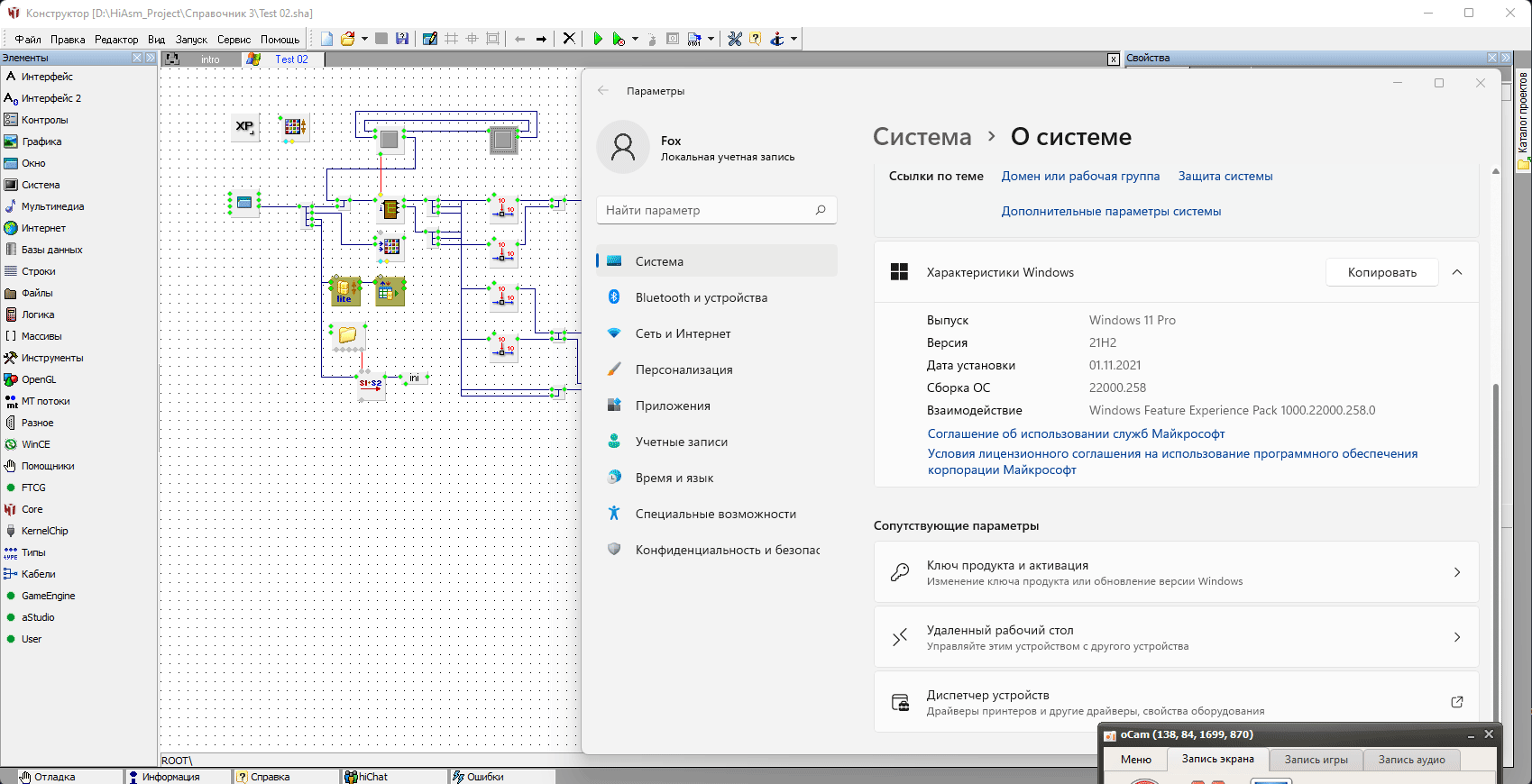The height and width of the screenshot is (784, 1532).
Task: Open Удаленный рабочий стол entry
Action: [1177, 637]
